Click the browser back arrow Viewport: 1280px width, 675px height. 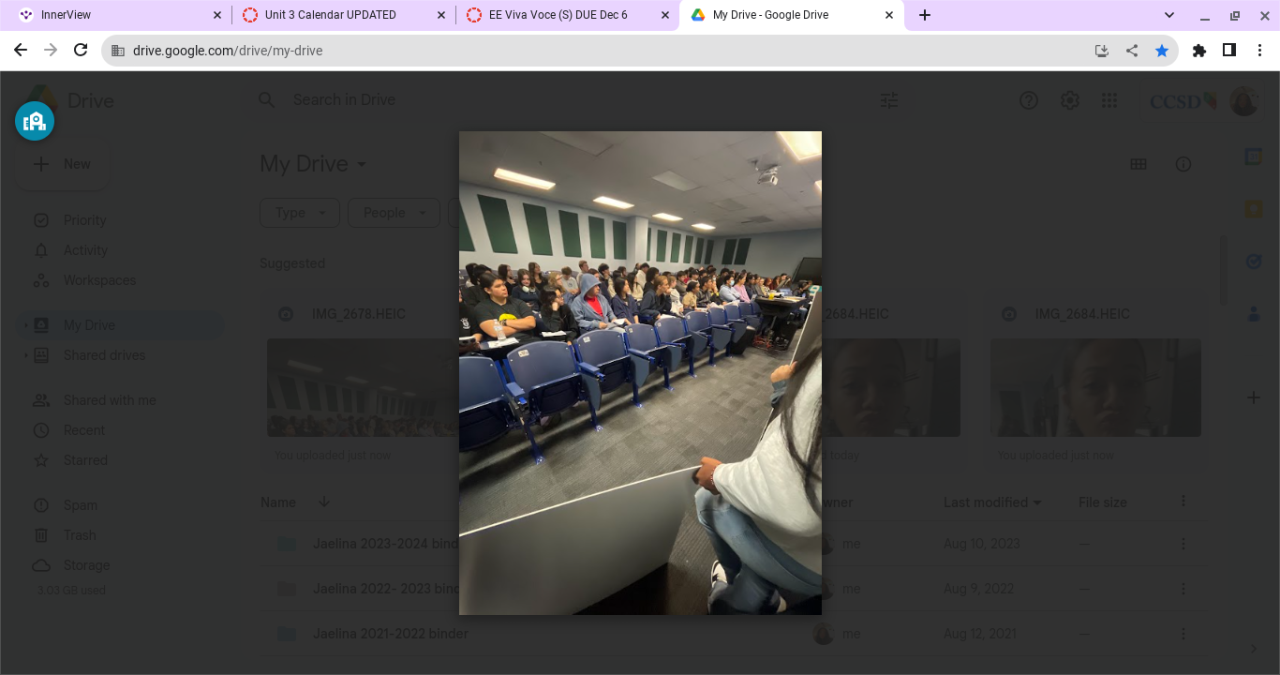(20, 50)
